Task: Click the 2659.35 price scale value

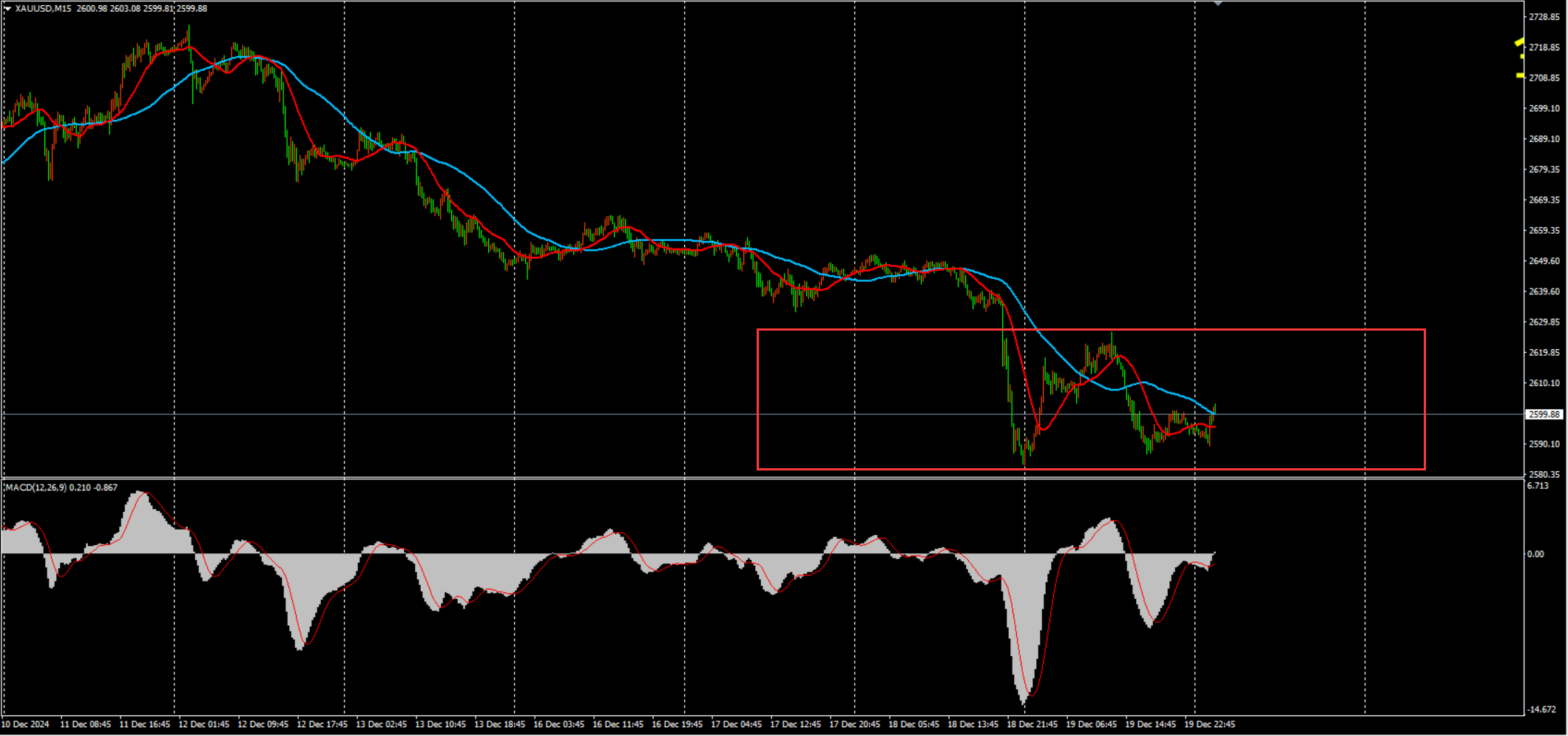Action: point(1544,231)
